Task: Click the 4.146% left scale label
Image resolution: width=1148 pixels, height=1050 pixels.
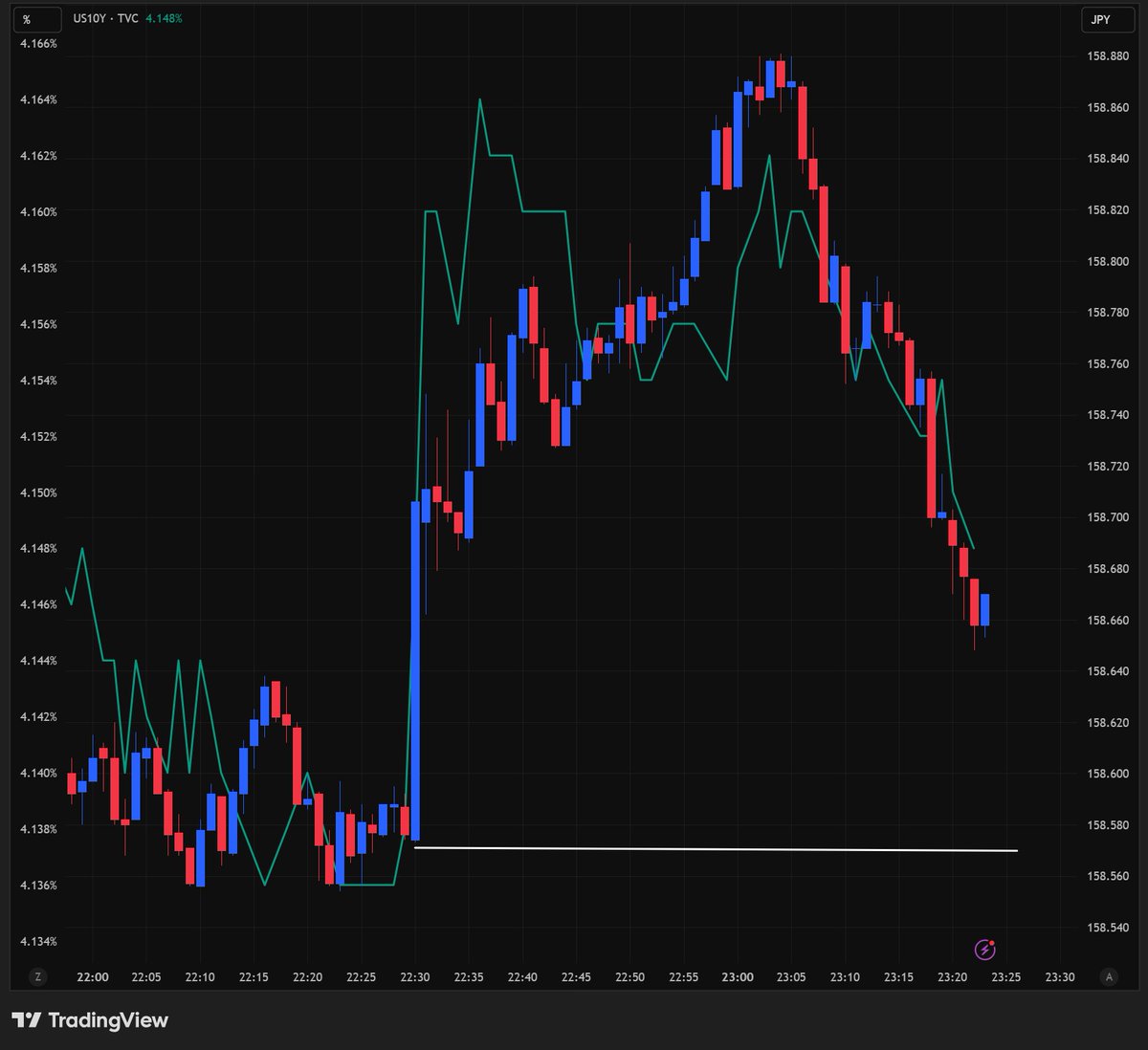Action: [x=38, y=605]
